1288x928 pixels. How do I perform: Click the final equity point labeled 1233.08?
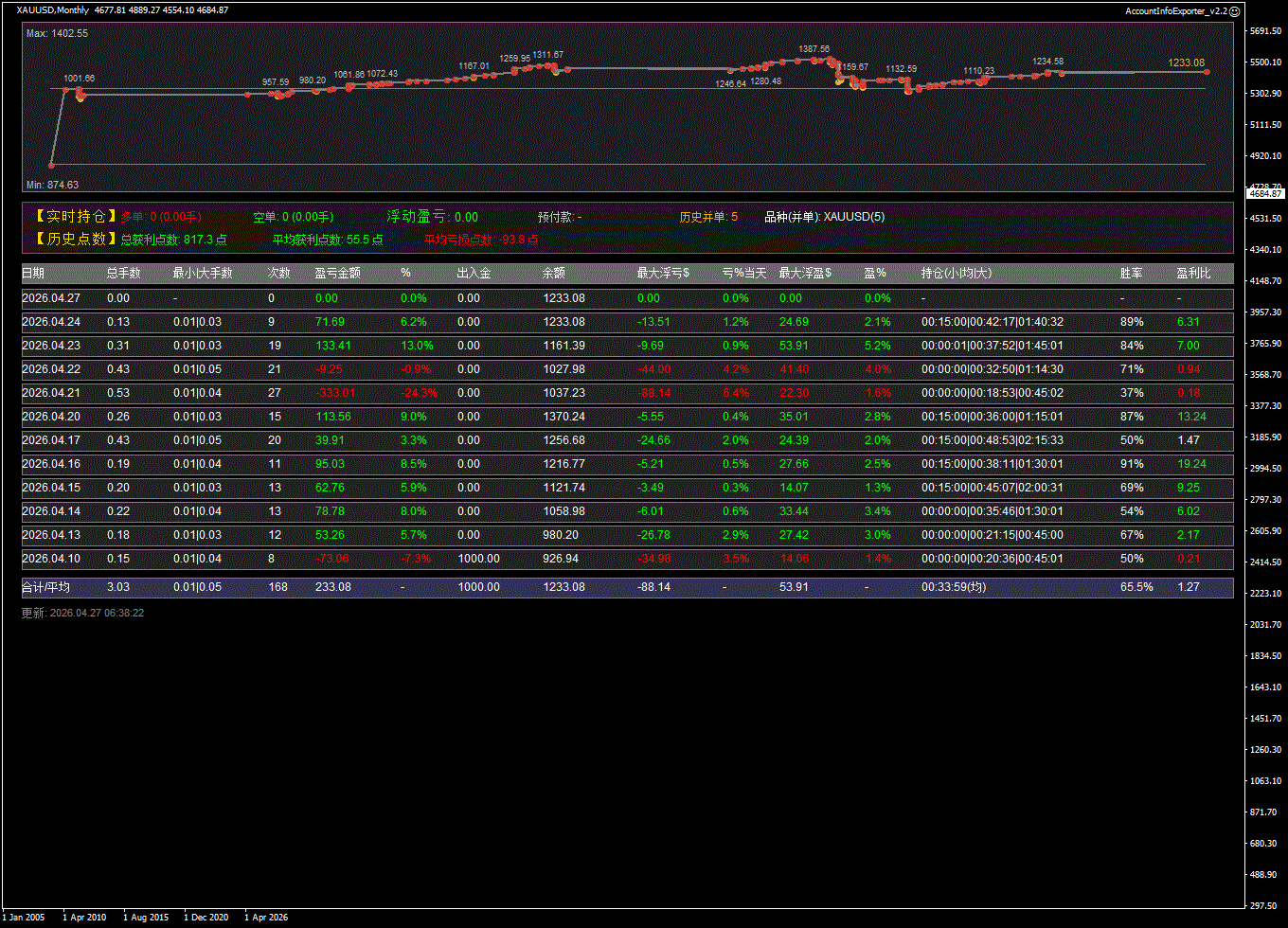(x=1207, y=71)
